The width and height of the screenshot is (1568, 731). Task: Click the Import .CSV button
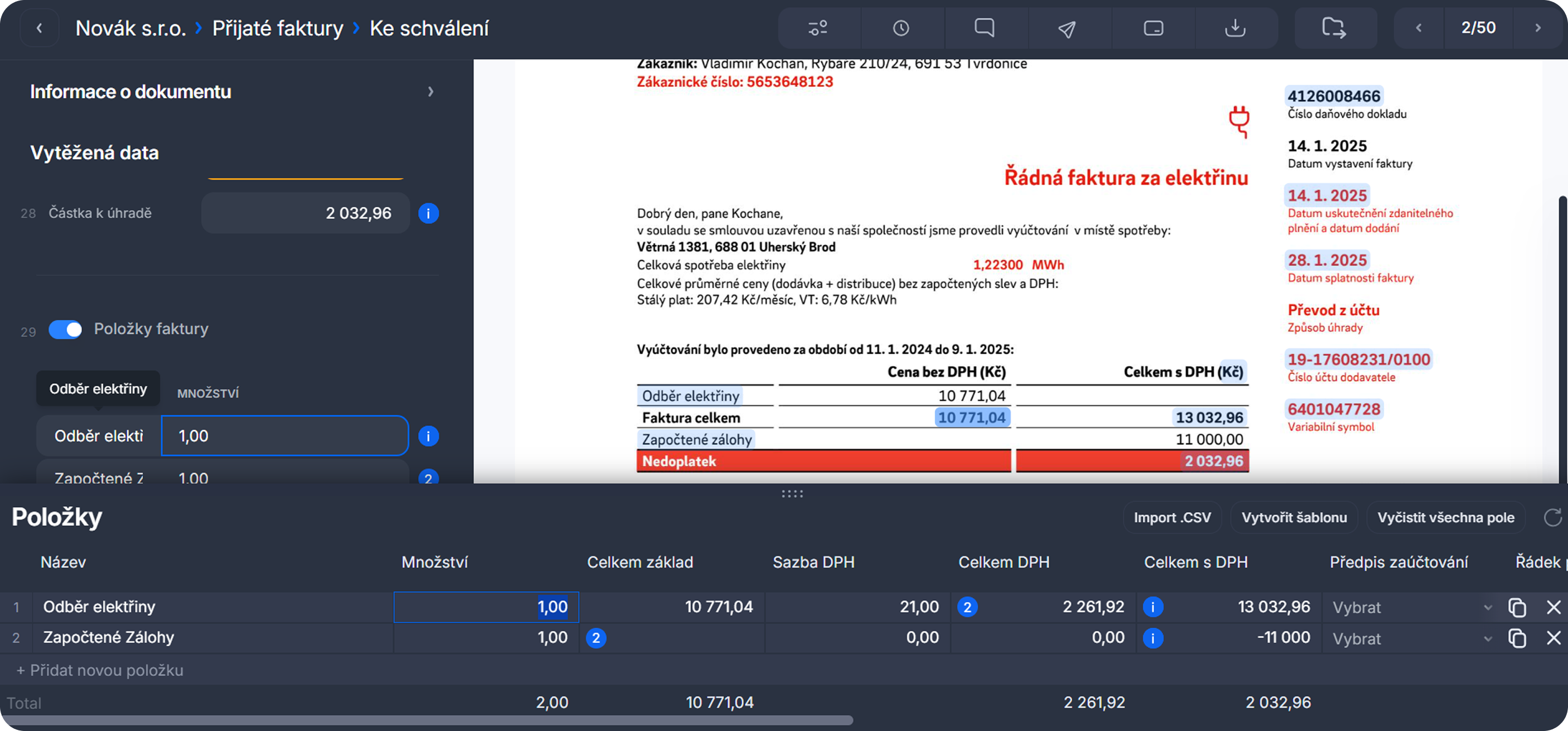click(x=1172, y=518)
